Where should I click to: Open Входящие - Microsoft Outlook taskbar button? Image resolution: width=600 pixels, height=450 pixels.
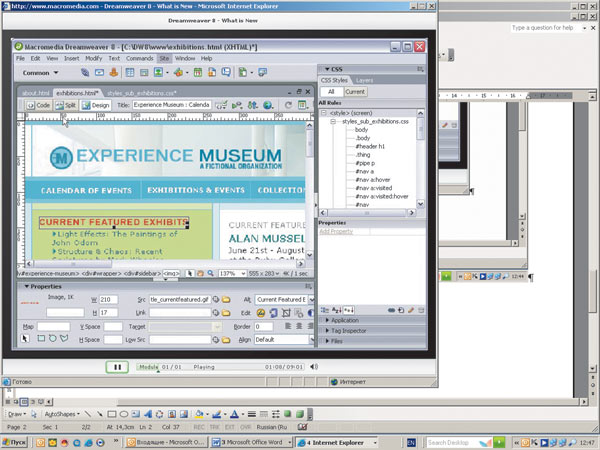[x=167, y=442]
